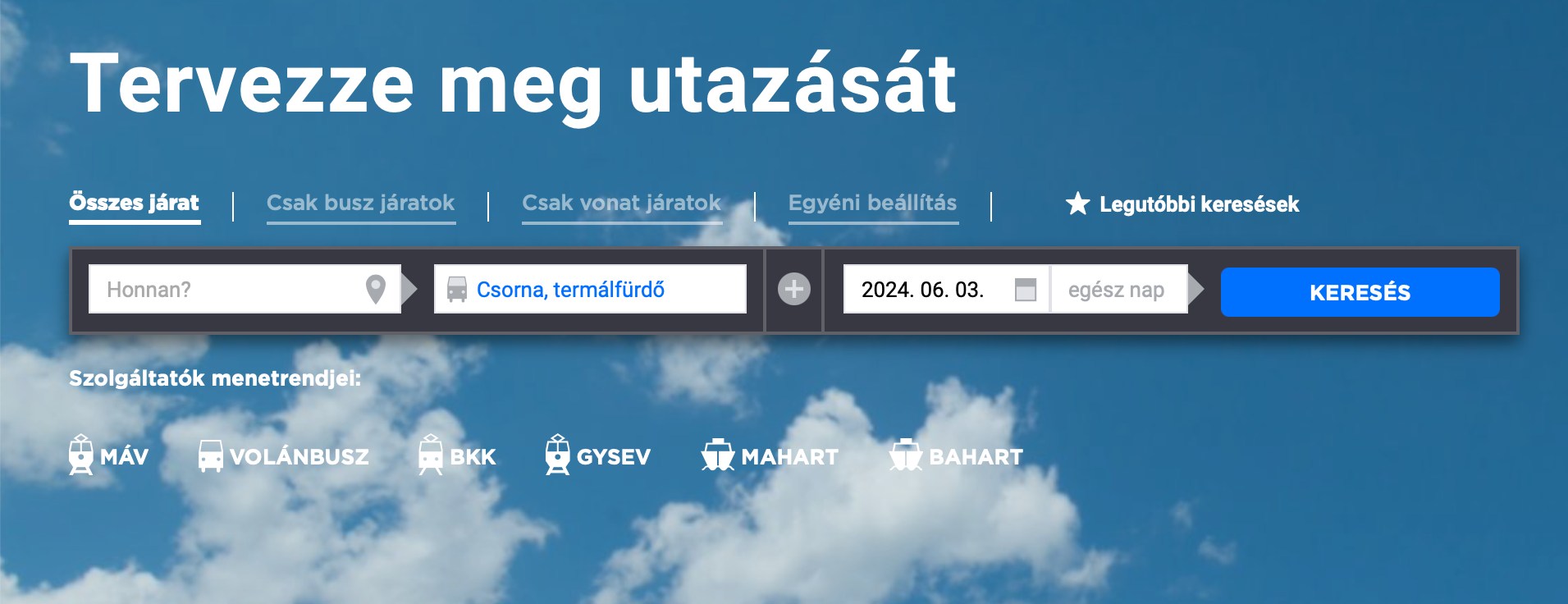Open the Egyéni beállítás tab
This screenshot has width=1568, height=604.
click(x=872, y=203)
